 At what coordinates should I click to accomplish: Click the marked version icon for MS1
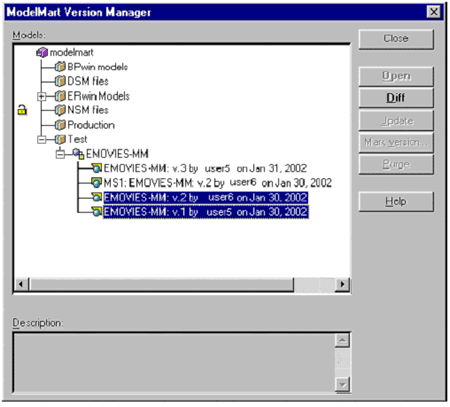(96, 183)
